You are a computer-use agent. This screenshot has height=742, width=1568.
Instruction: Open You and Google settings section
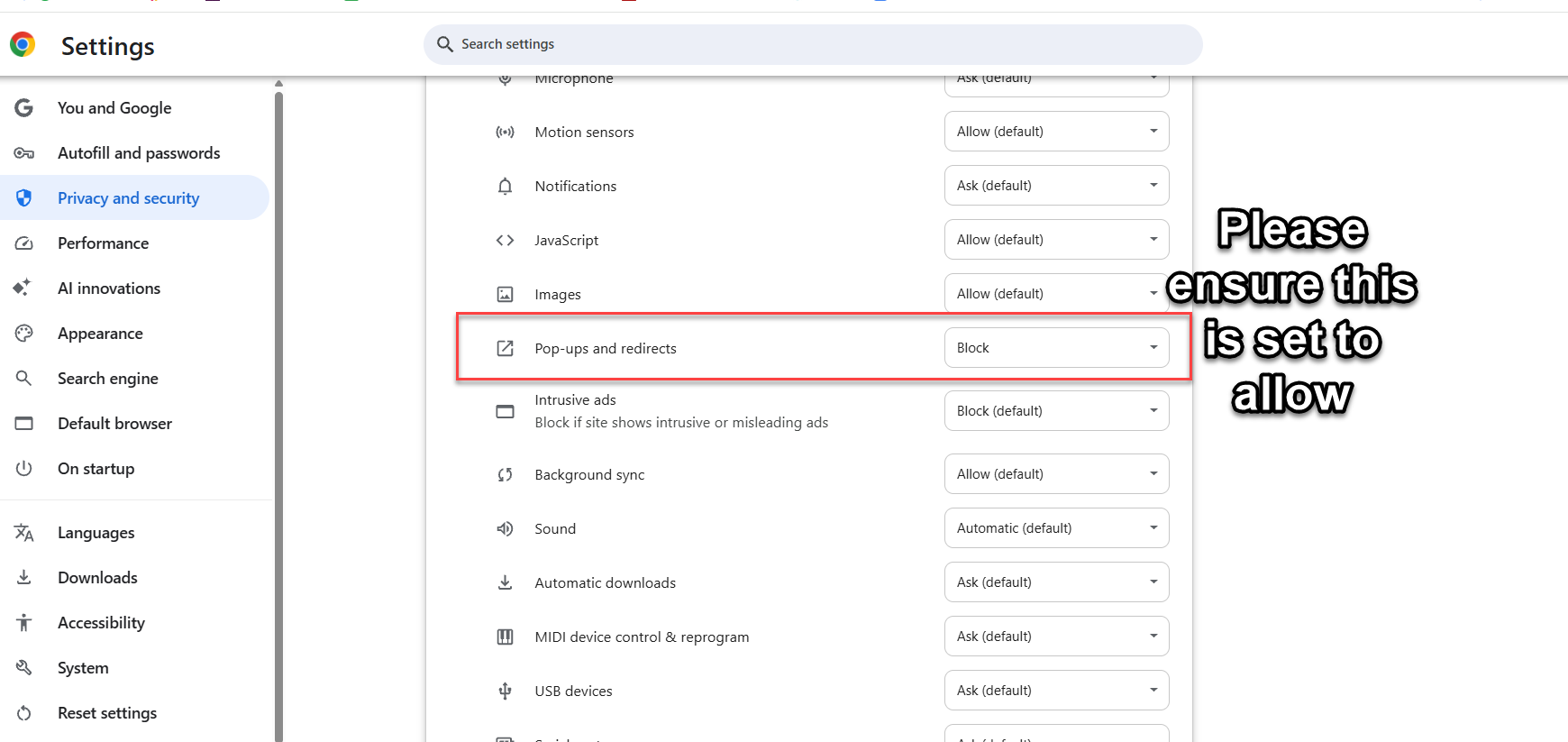pos(134,108)
